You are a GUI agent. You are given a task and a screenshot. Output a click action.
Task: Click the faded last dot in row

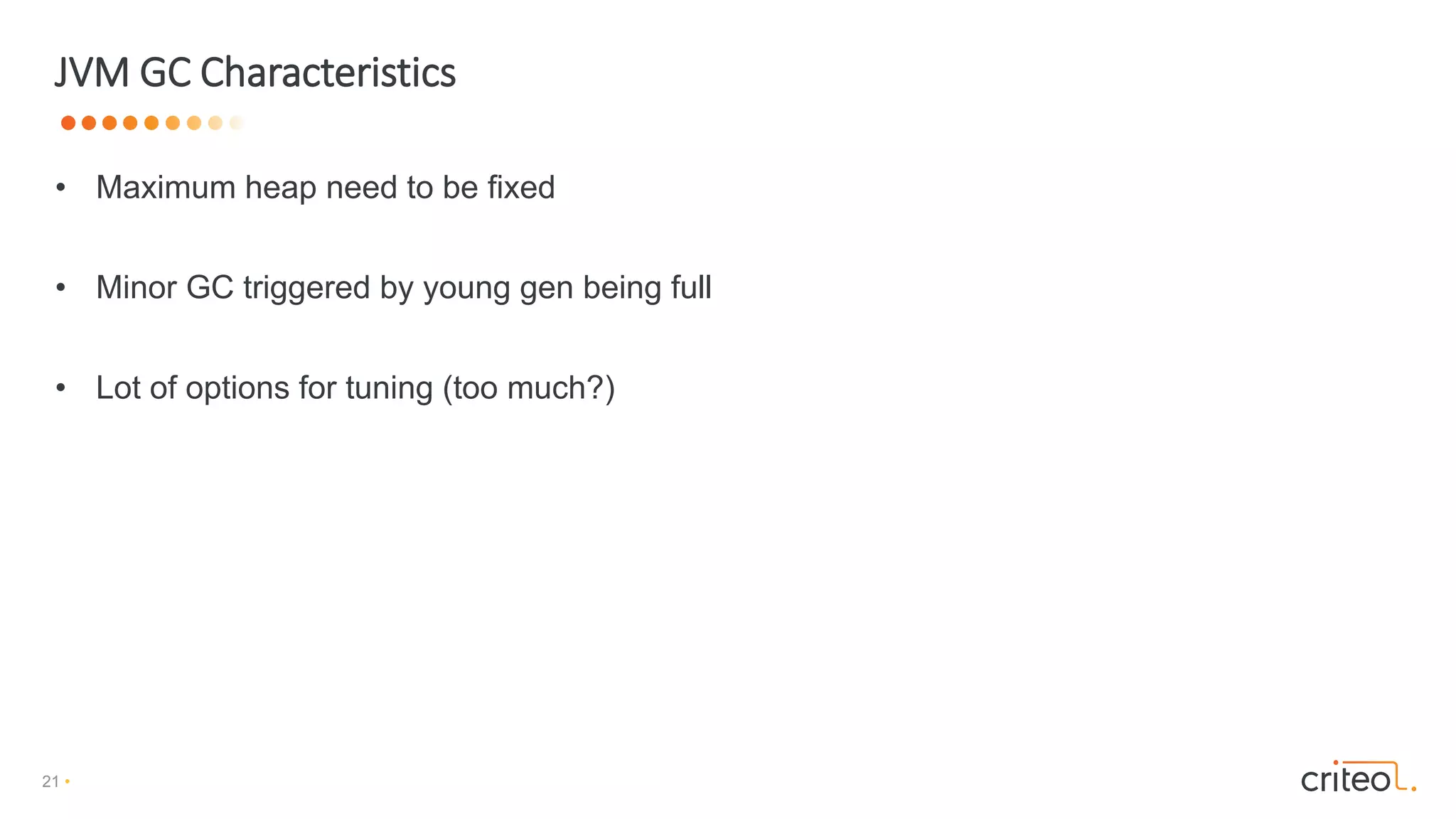point(237,123)
